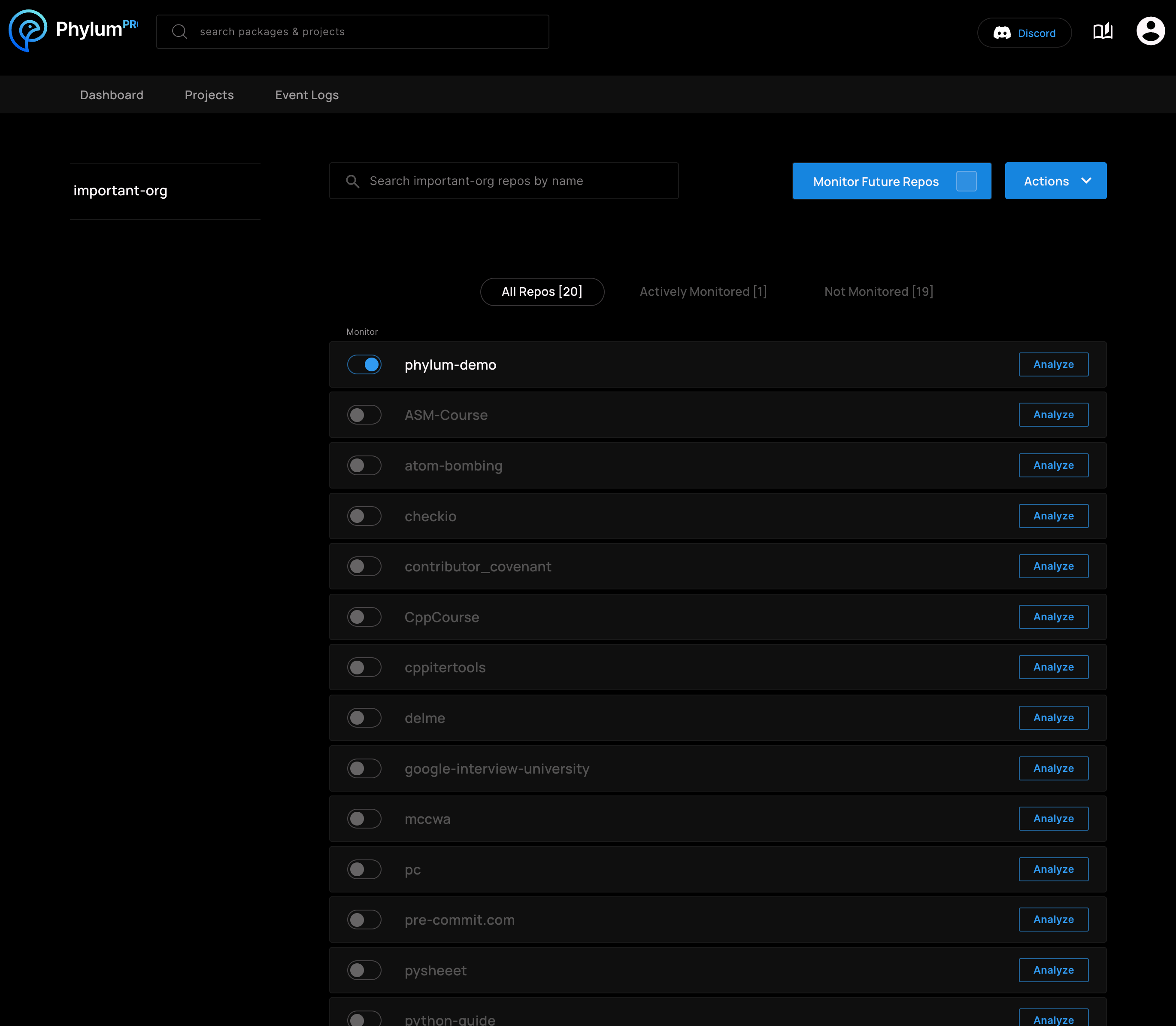Open the Actions dropdown
The width and height of the screenshot is (1176, 1026).
[x=1056, y=181]
